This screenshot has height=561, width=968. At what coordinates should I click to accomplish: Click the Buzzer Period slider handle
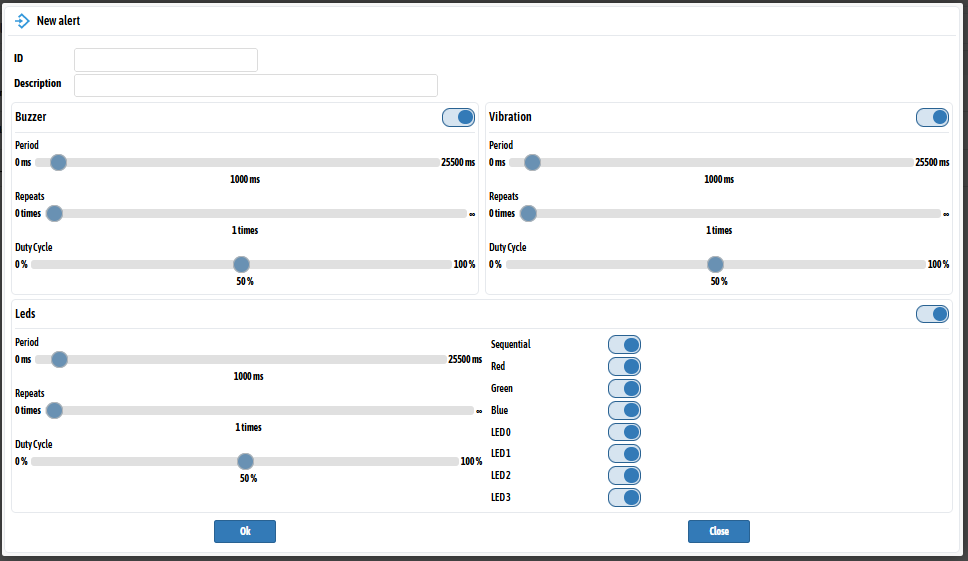(x=58, y=162)
